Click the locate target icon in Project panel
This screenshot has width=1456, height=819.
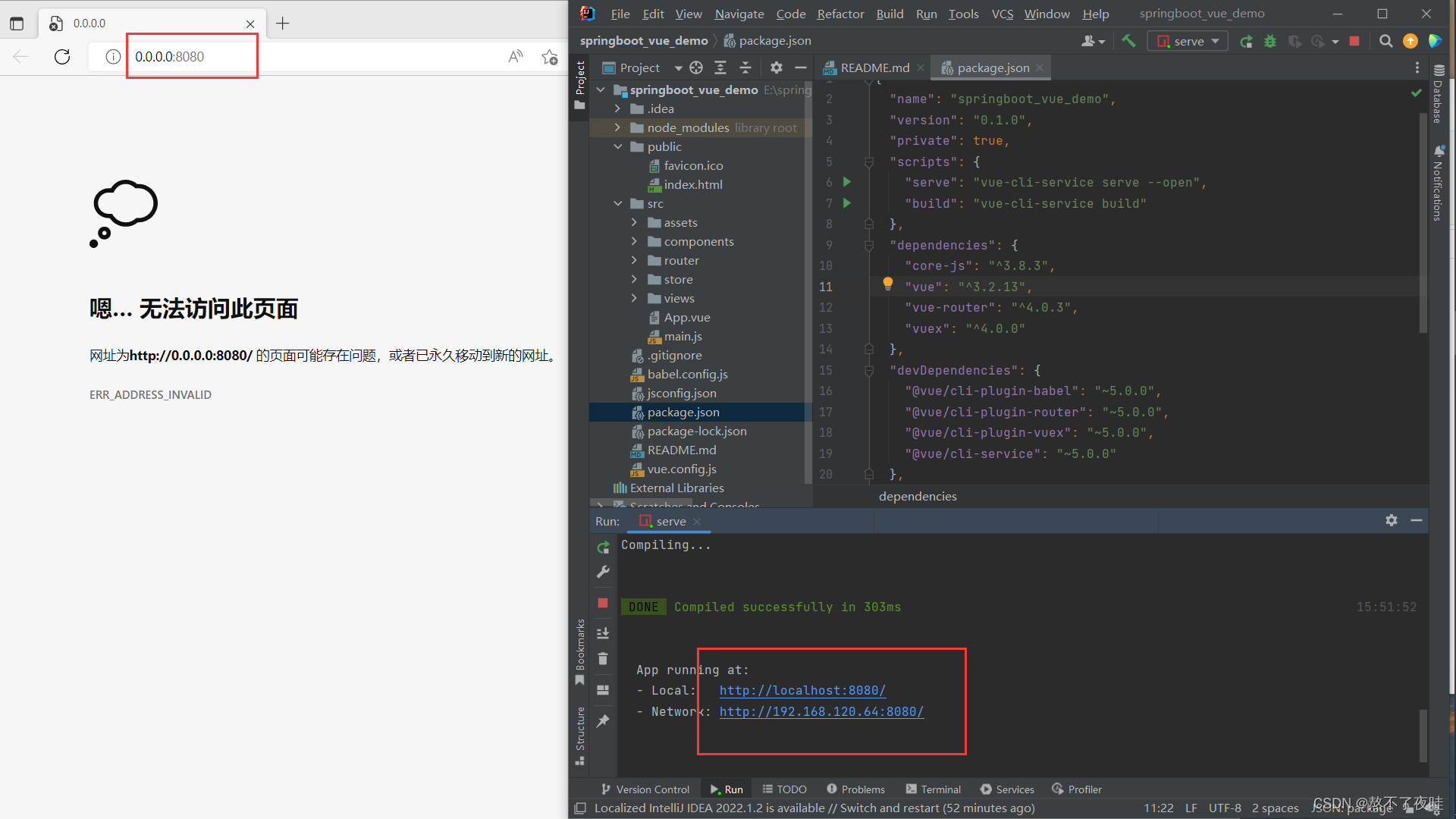[x=696, y=67]
